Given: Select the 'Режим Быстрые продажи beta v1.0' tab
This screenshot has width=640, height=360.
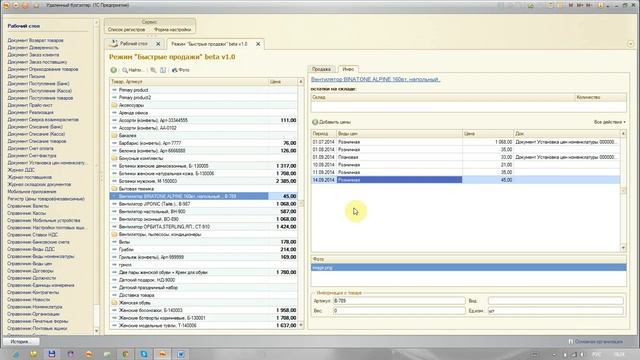Looking at the screenshot, I should tap(209, 44).
